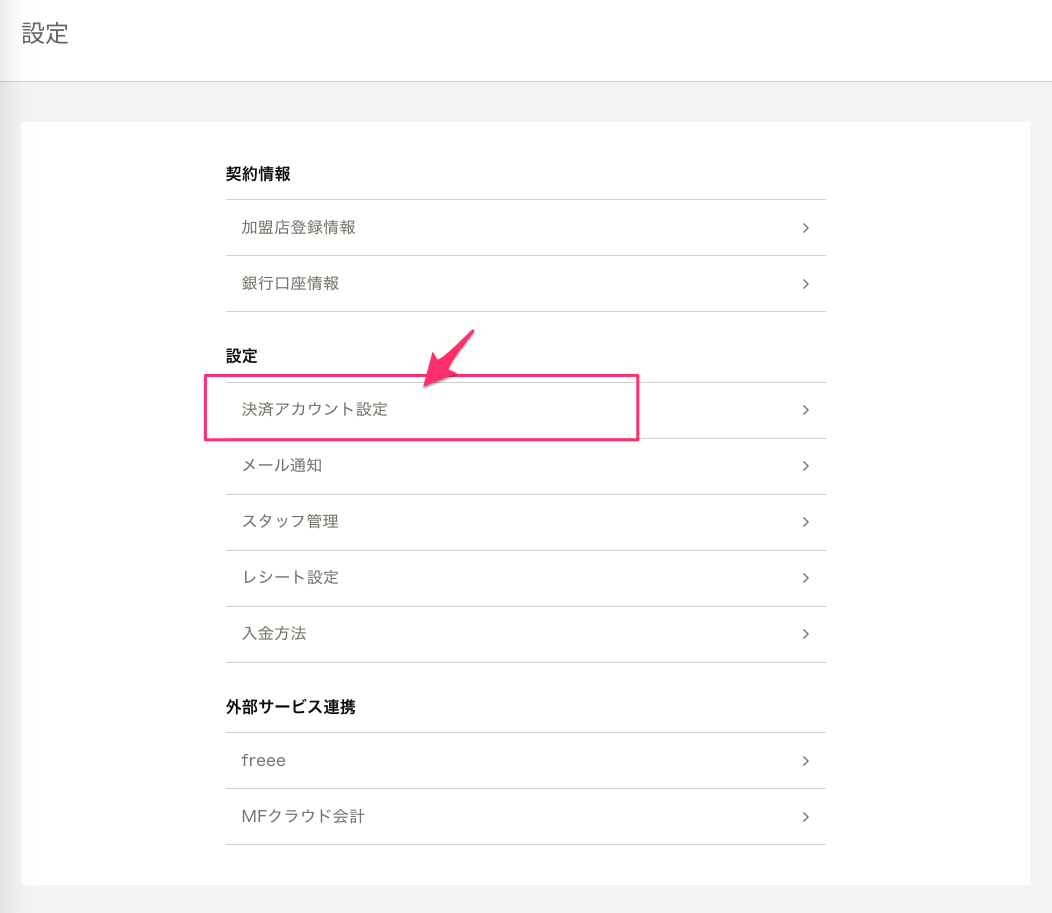Open メール通知 settings
Screen dimensions: 1052x913
[525, 466]
